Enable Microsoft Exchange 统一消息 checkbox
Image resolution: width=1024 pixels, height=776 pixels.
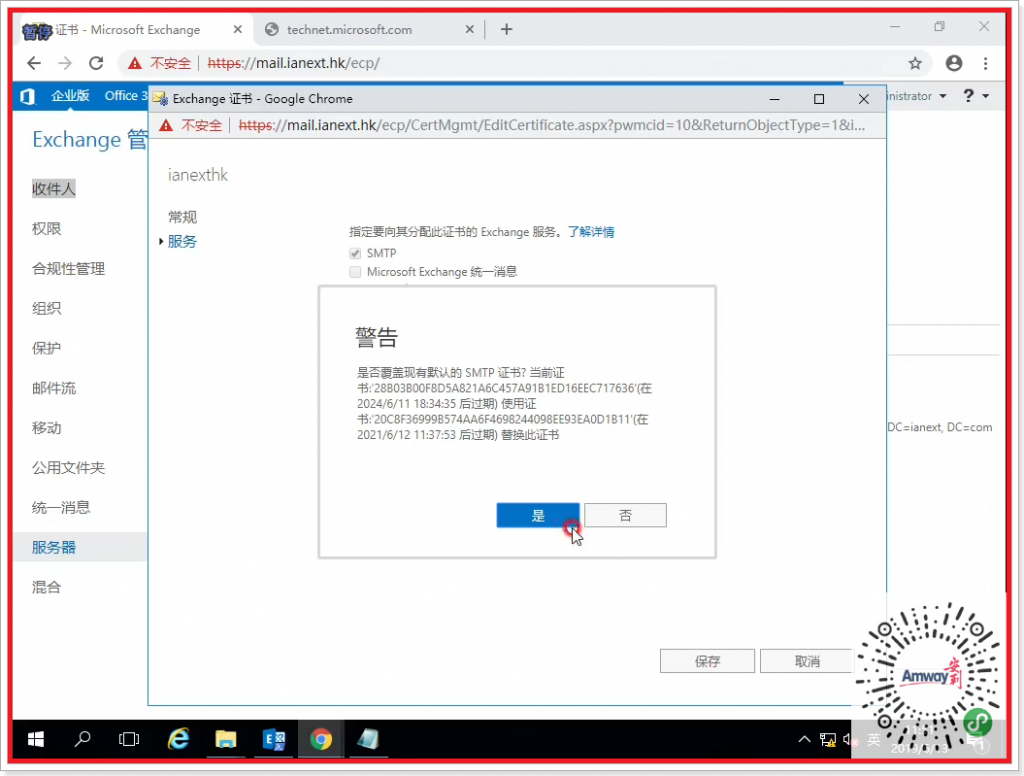(355, 272)
